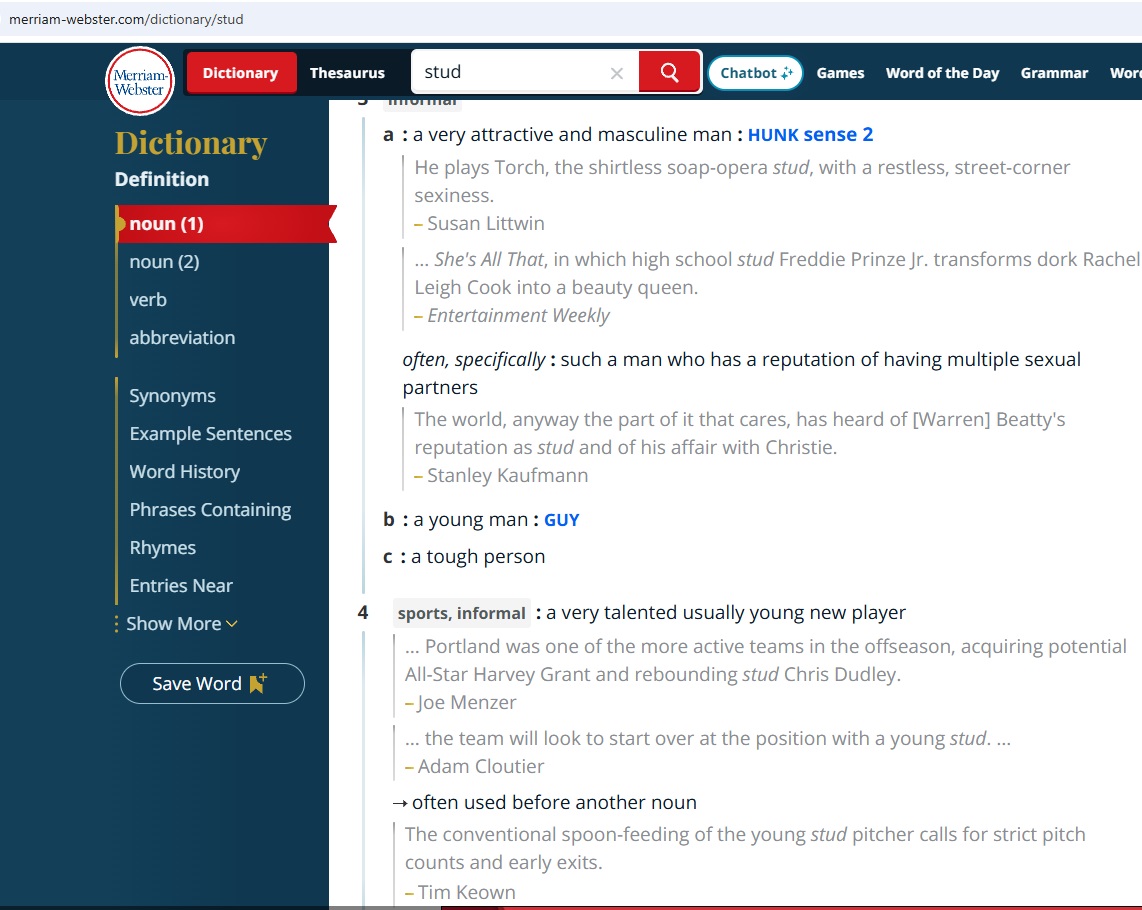The width and height of the screenshot is (1142, 910).
Task: Go to Phrases Containing section
Action: point(210,509)
